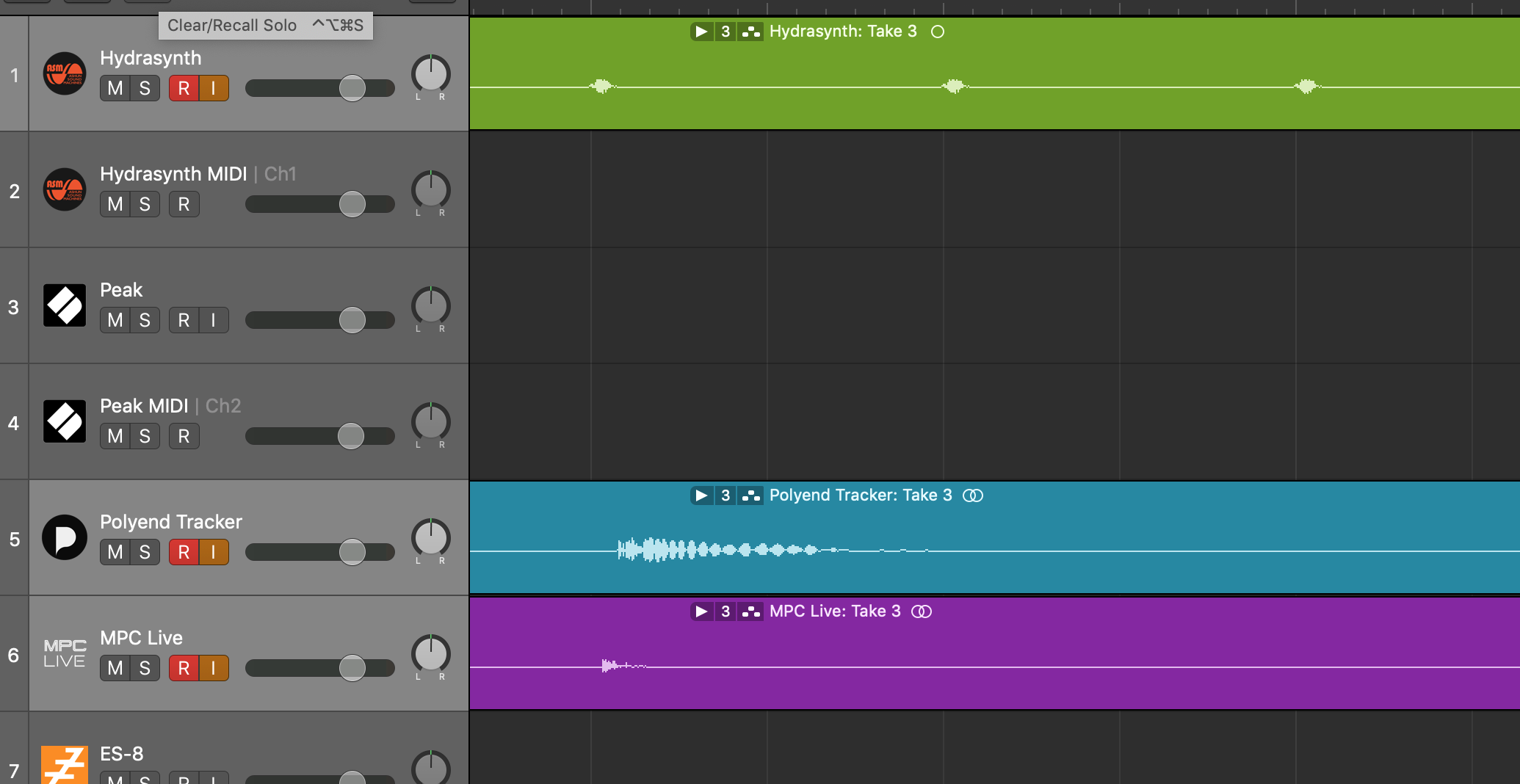Record-enable the Peak track
The image size is (1520, 784).
click(x=184, y=320)
